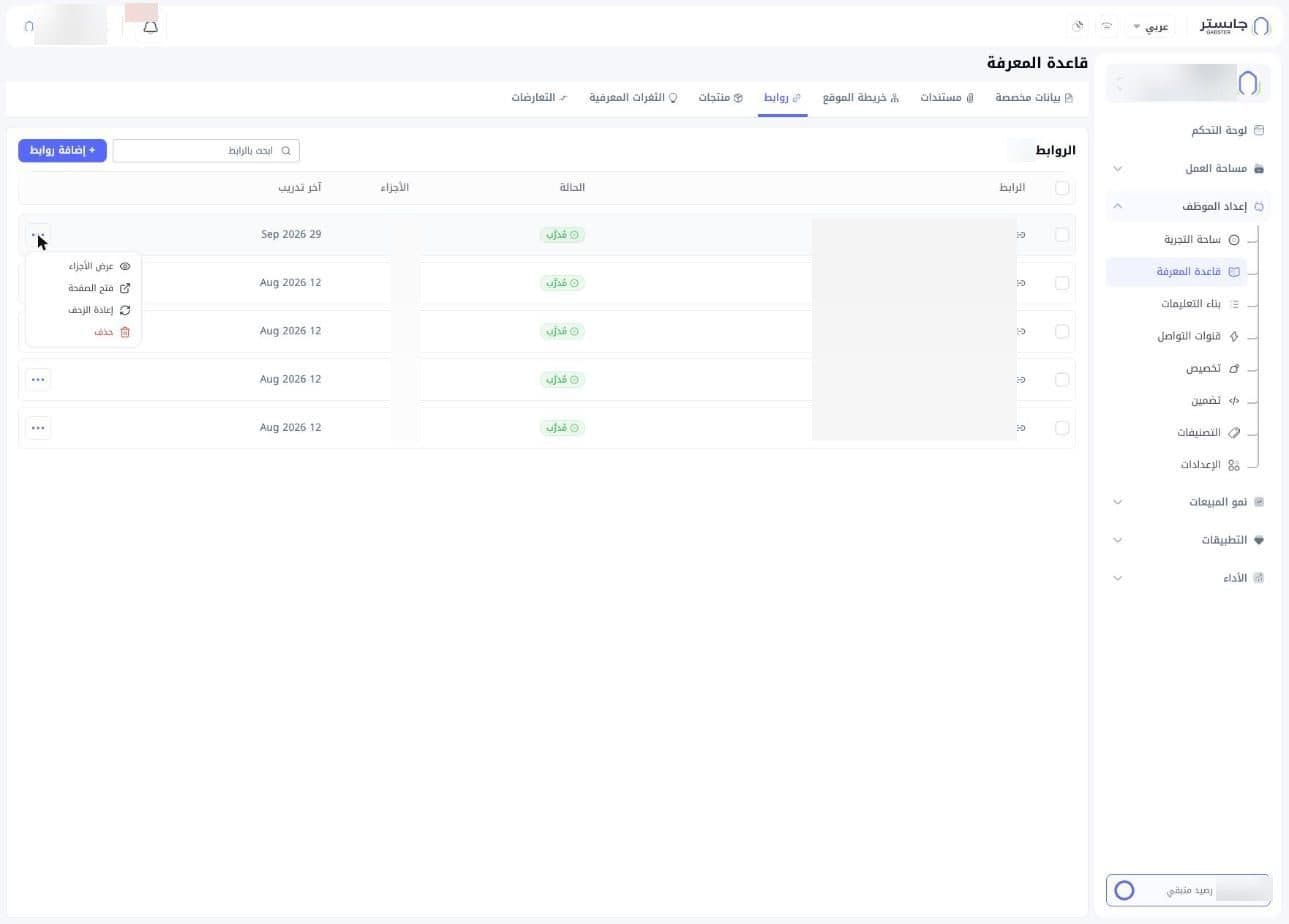This screenshot has width=1289, height=924.
Task: Click the رصيد متبقي credit box
Action: click(1188, 890)
